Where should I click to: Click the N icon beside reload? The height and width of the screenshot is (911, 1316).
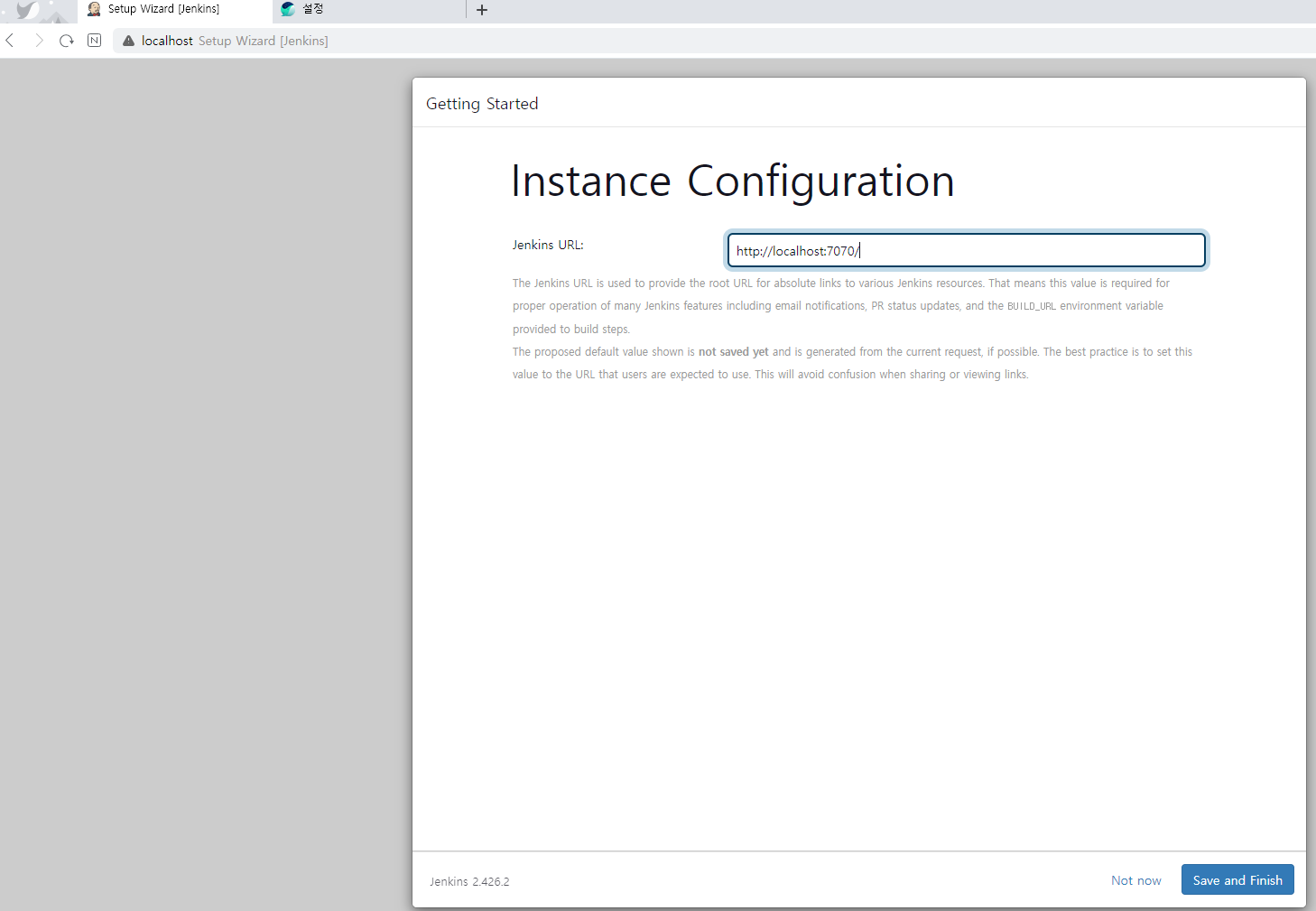94,41
